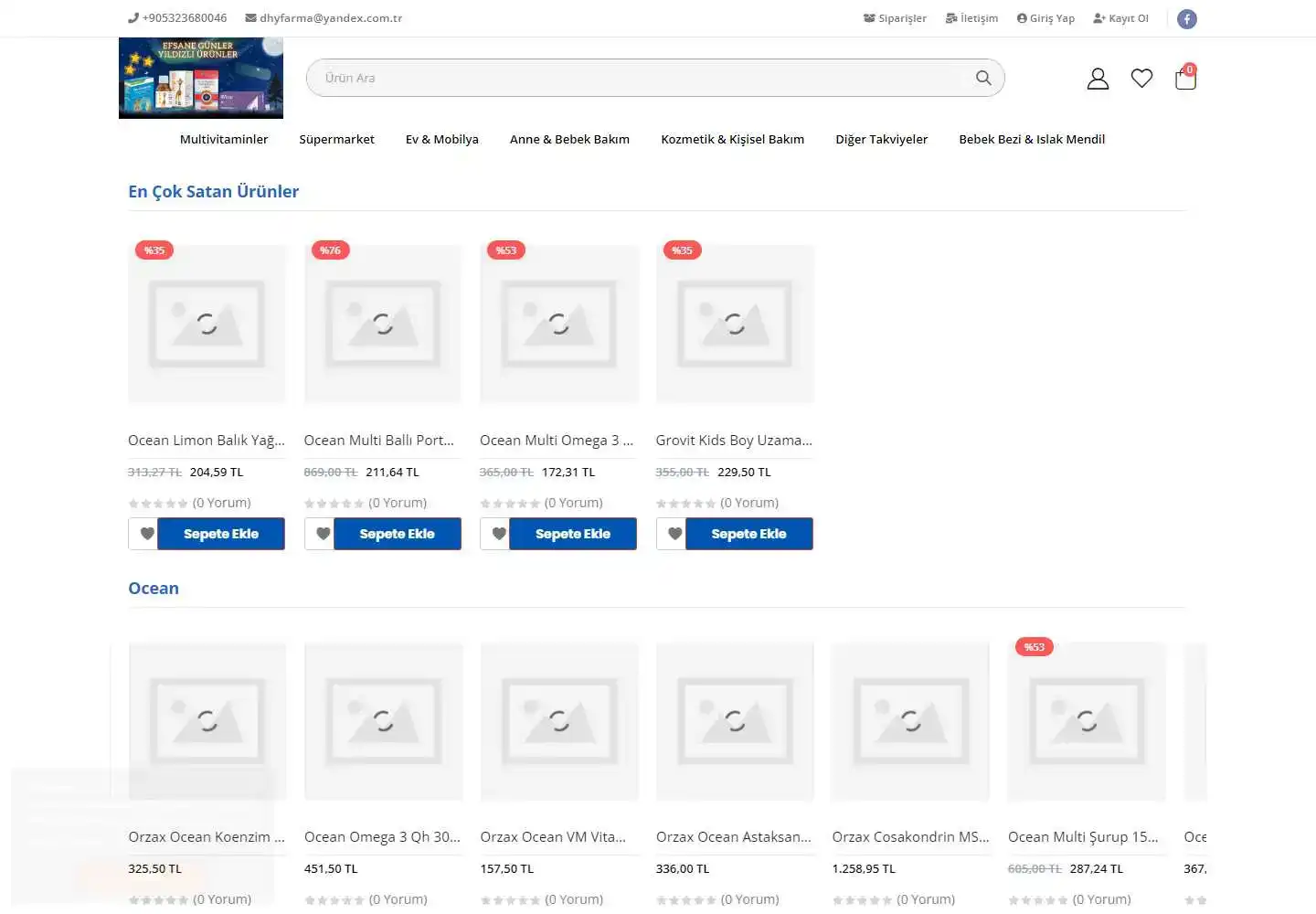Add Ocean Multi Ballı Port to cart

tap(397, 534)
